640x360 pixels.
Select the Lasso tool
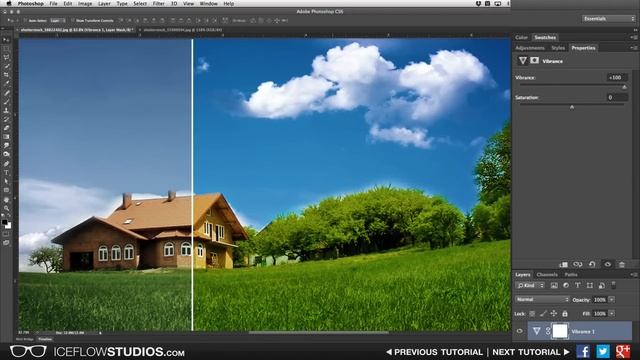pyautogui.click(x=6, y=58)
